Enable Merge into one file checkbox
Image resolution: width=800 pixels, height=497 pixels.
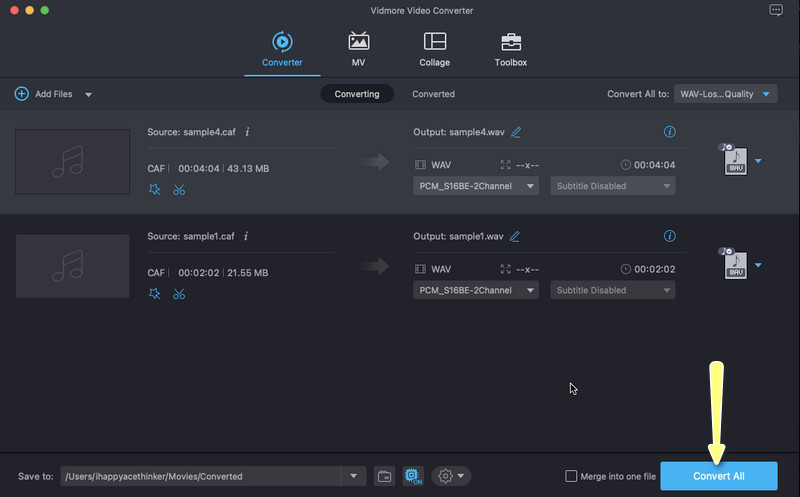click(x=571, y=476)
